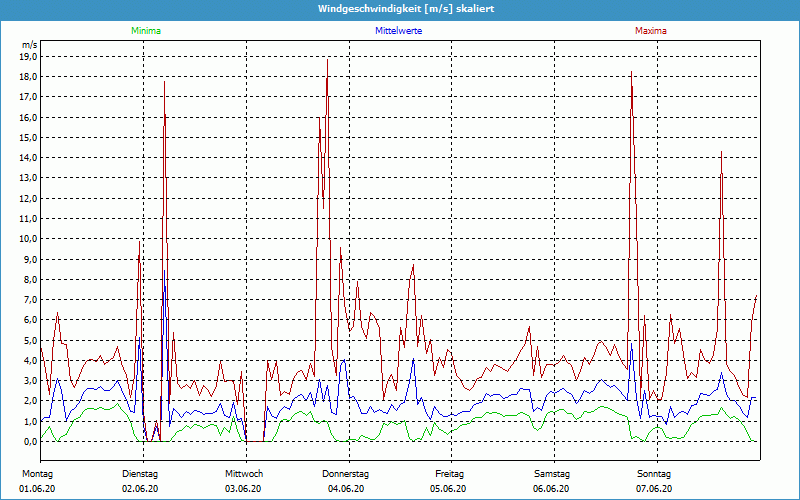Click the 05.06.20 date label

click(x=448, y=489)
